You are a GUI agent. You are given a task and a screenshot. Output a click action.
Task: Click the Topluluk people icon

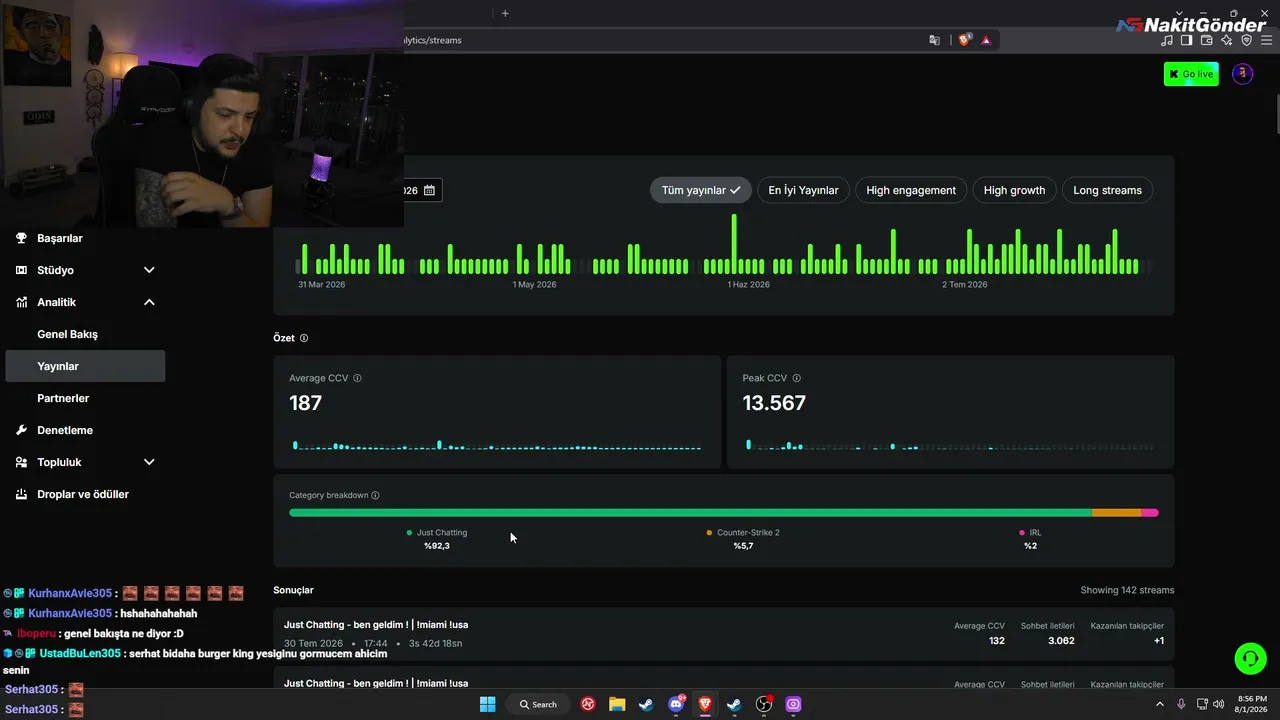[21, 462]
